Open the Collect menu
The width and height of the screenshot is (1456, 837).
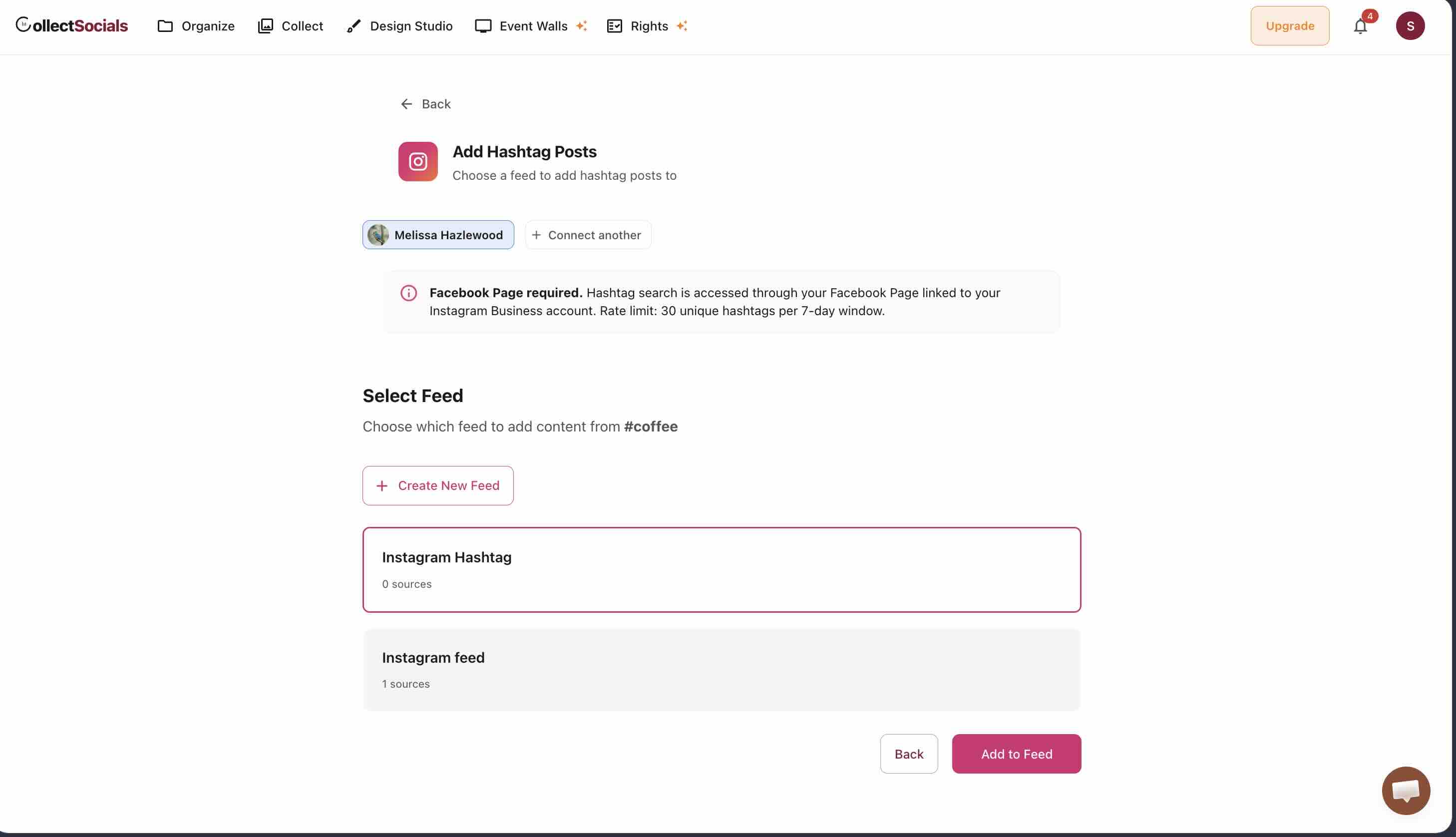[290, 26]
